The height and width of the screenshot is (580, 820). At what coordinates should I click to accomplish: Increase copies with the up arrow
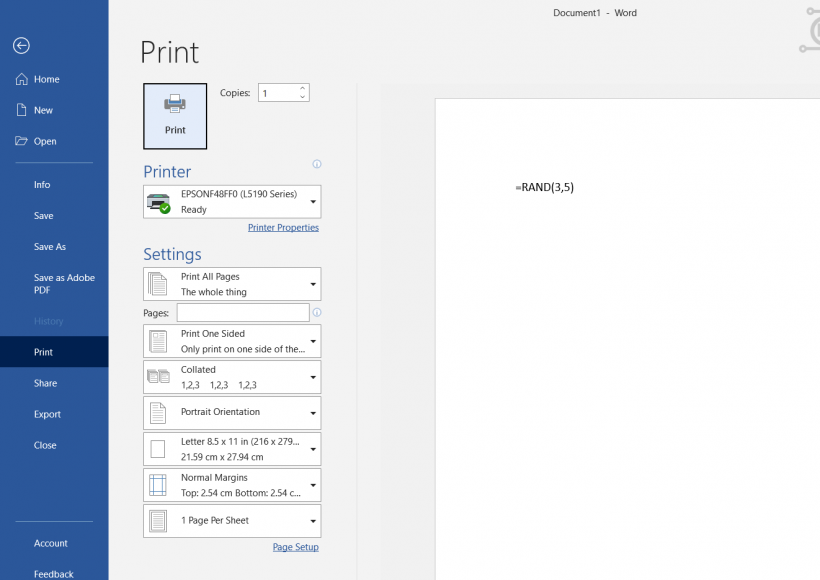click(x=303, y=88)
